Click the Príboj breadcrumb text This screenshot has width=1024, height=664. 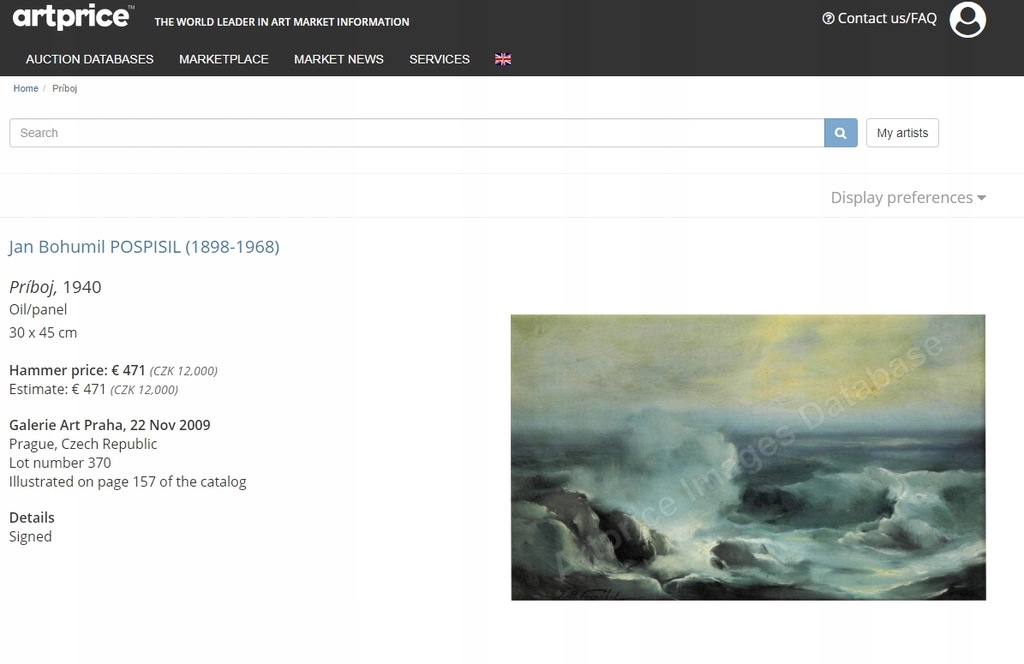(65, 88)
